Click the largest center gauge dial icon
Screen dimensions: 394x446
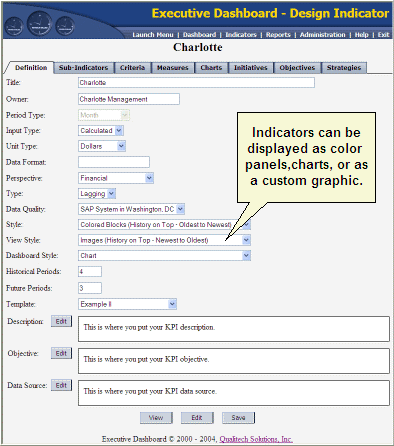pyautogui.click(x=40, y=24)
